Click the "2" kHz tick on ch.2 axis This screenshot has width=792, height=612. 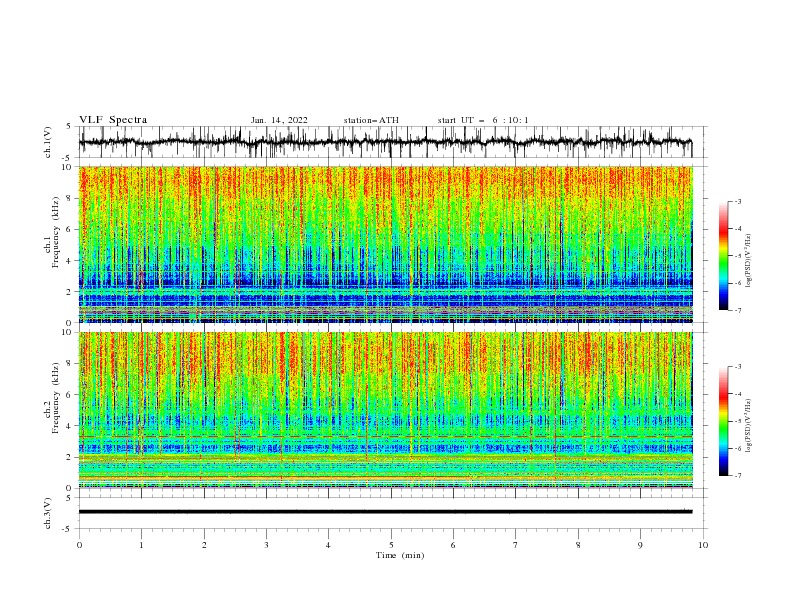pyautogui.click(x=70, y=457)
